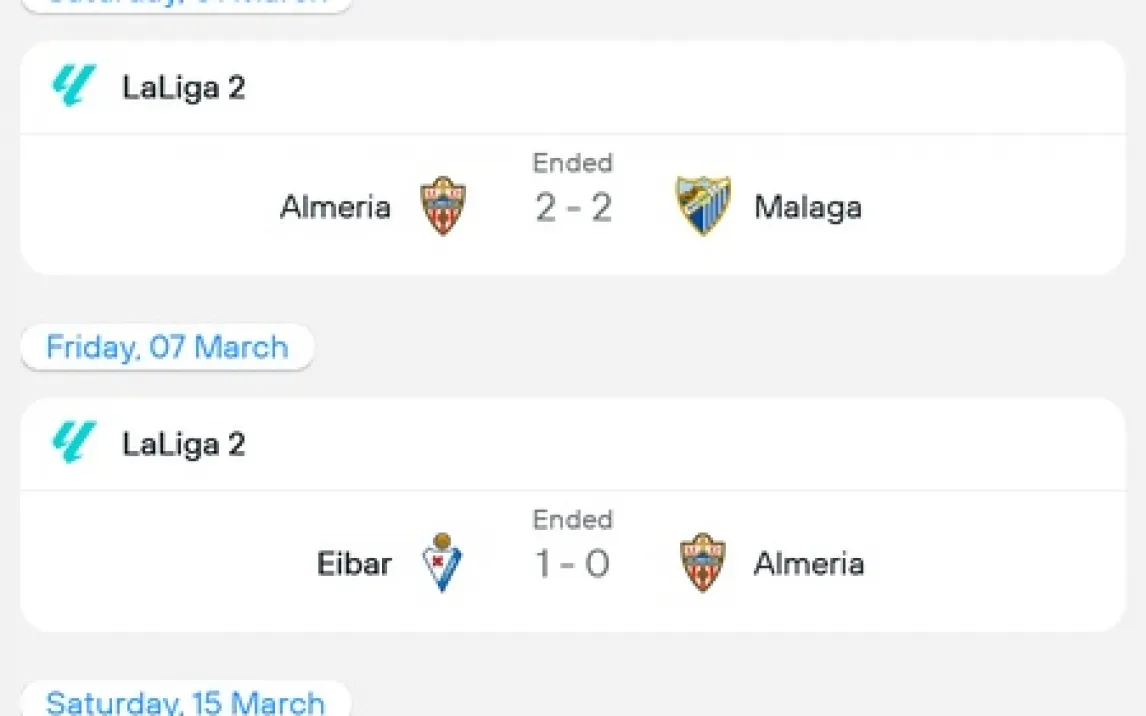This screenshot has width=1146, height=716.
Task: Click the Almeria team name facing Malaga
Action: click(x=335, y=207)
